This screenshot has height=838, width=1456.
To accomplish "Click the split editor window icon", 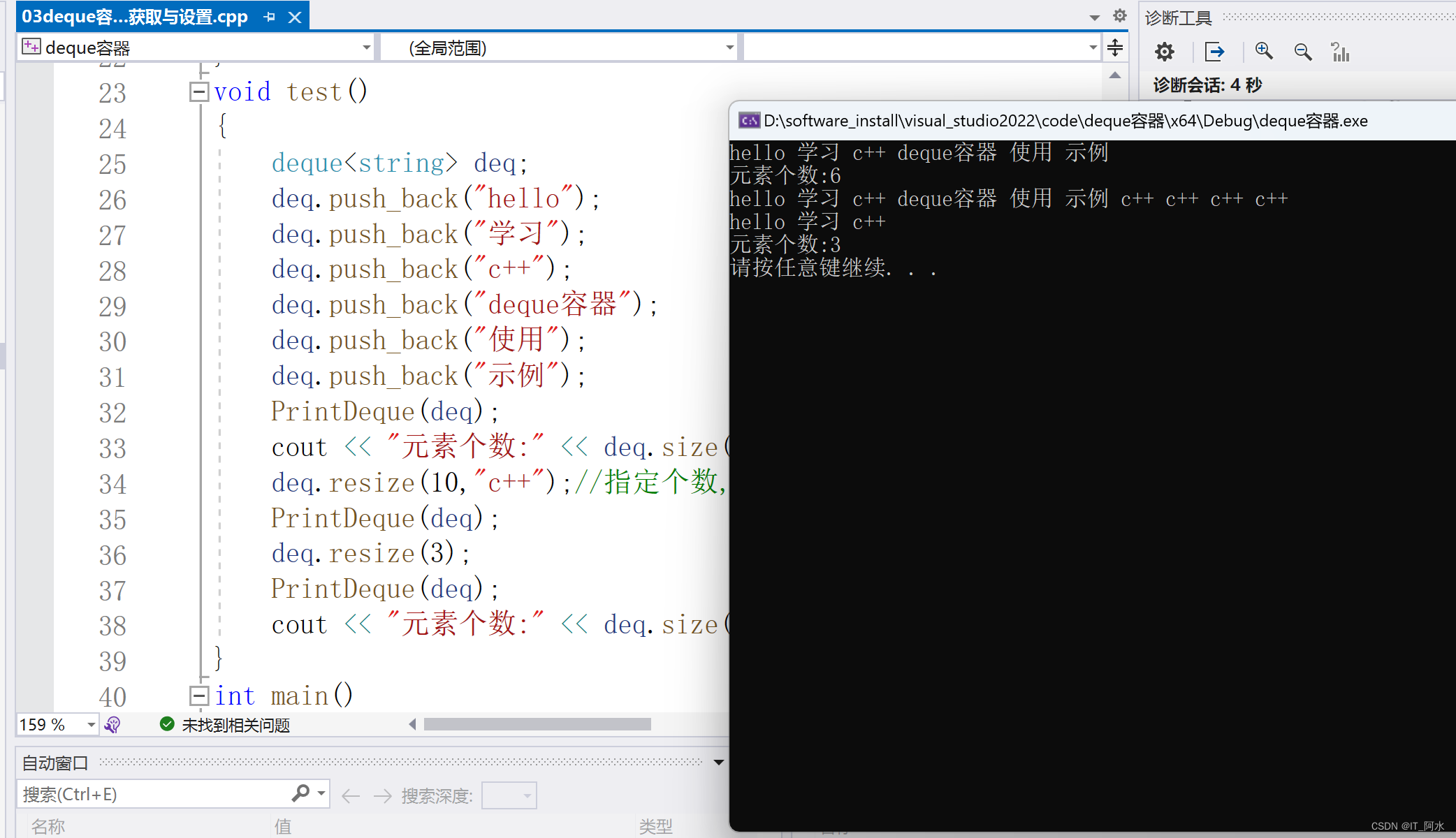I will pyautogui.click(x=1115, y=47).
